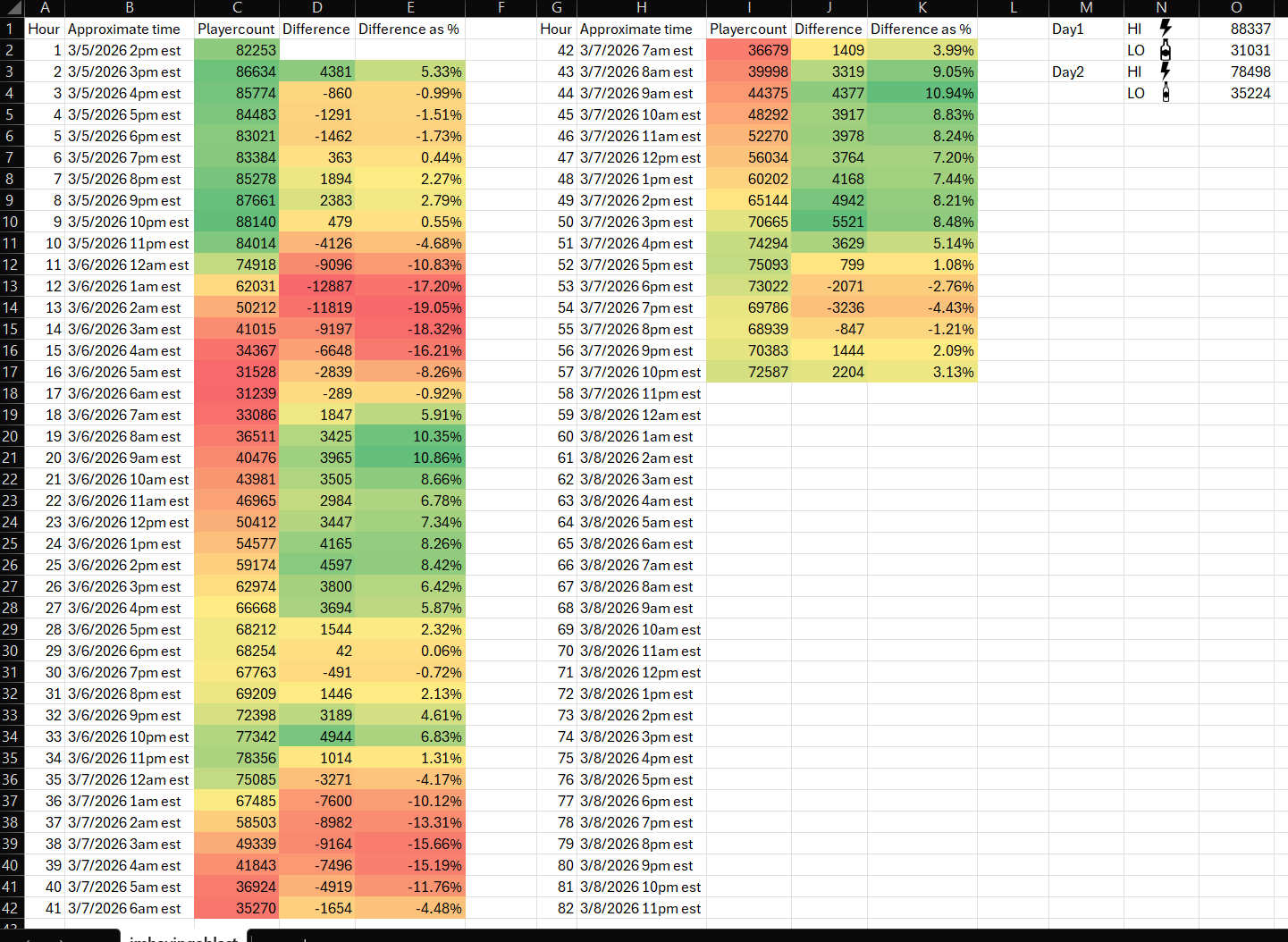1288x942 pixels.
Task: Select the difference cell -3236
Action: tap(829, 307)
